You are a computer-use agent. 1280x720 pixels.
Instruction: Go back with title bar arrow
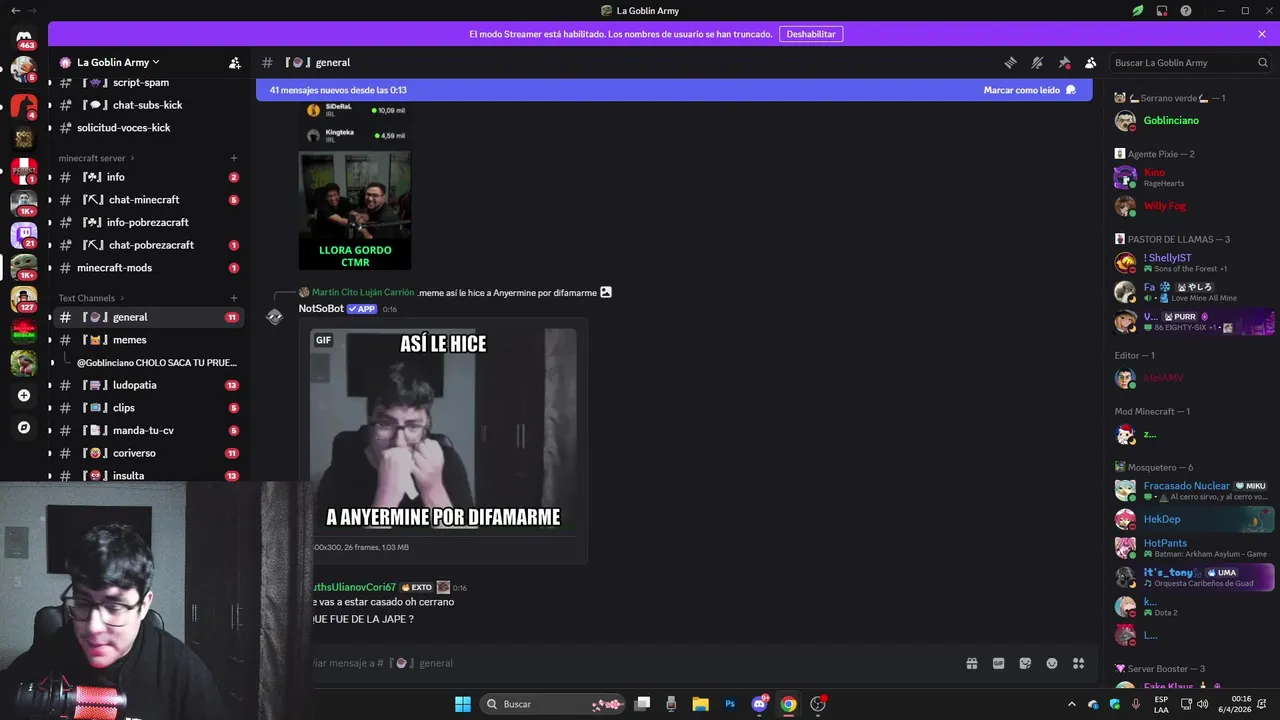[x=16, y=11]
